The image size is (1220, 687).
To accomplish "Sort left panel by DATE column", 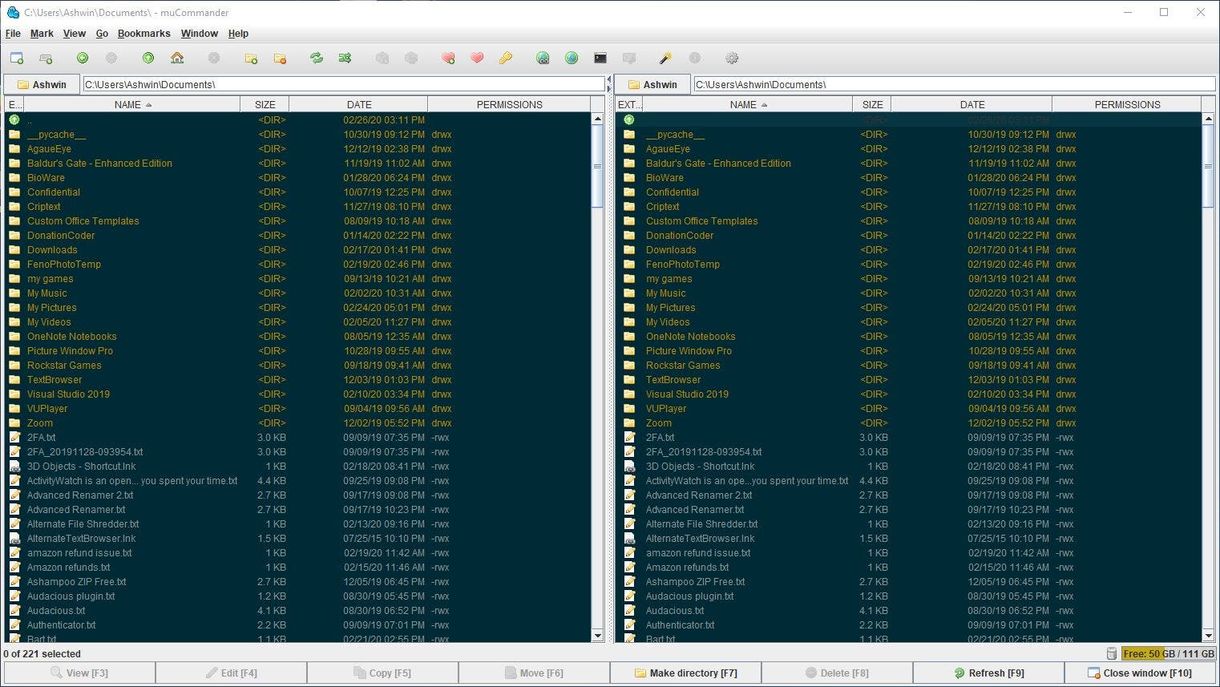I will 359,104.
